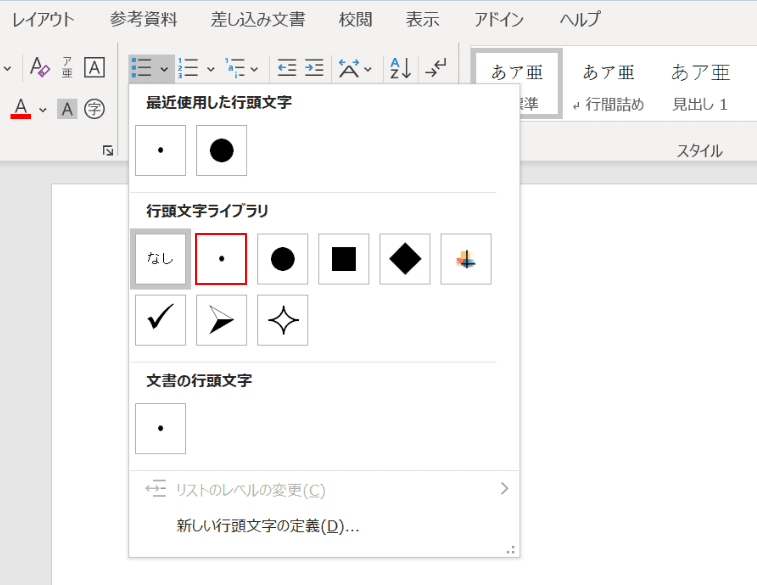757x585 pixels.
Task: Open the 差し込み文書 tab
Action: 258,20
